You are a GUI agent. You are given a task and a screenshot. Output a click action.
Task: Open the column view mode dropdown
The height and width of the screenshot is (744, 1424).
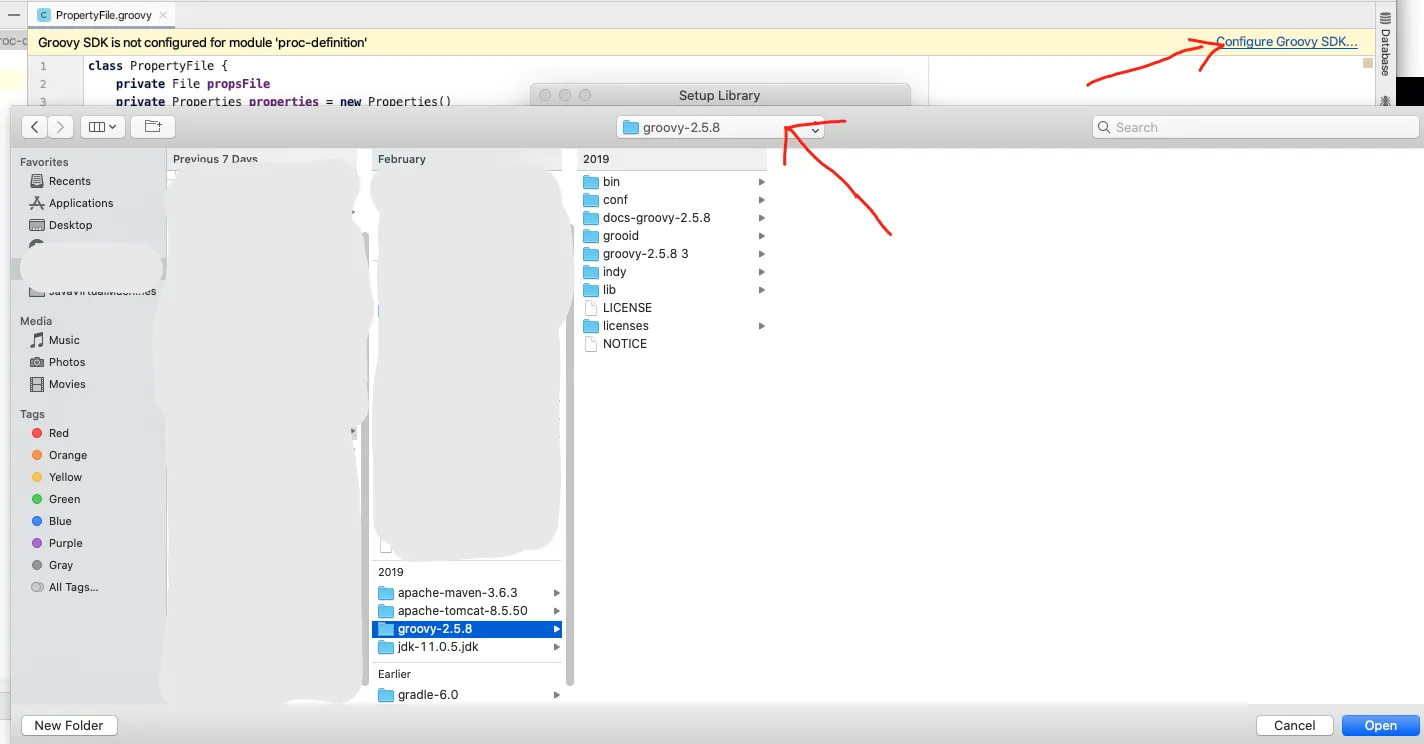pos(102,127)
